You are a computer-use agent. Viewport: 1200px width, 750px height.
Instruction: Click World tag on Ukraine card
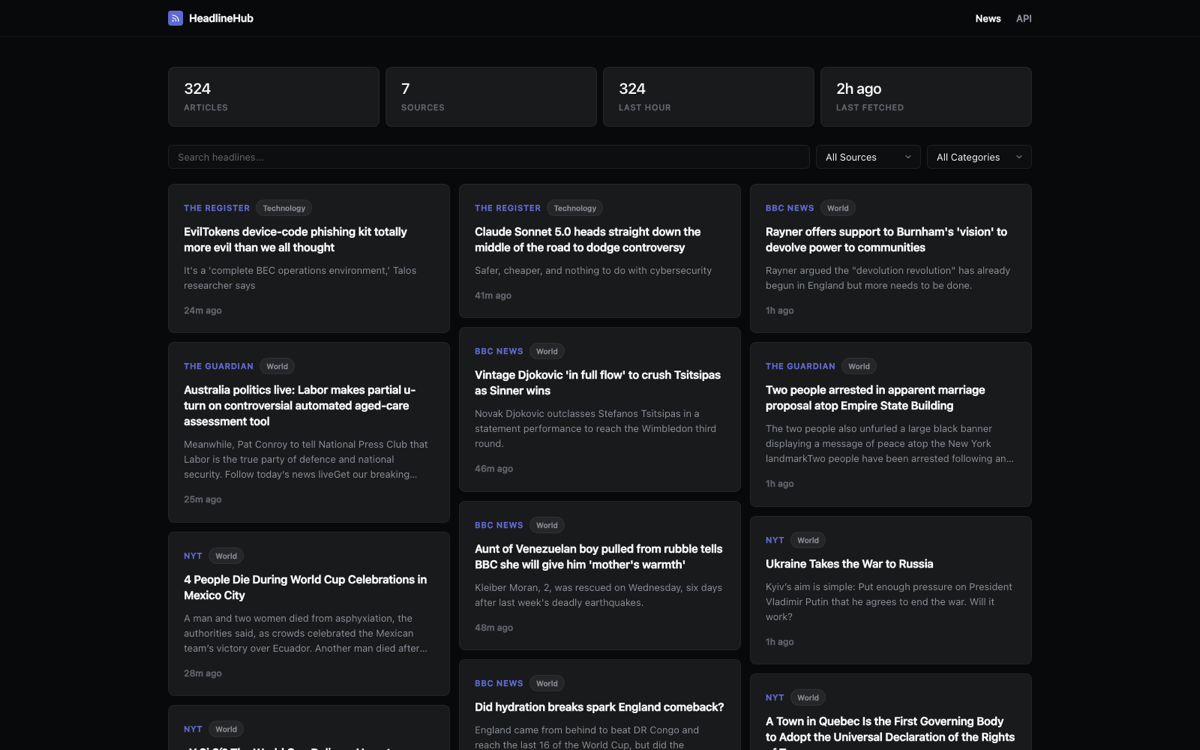808,540
